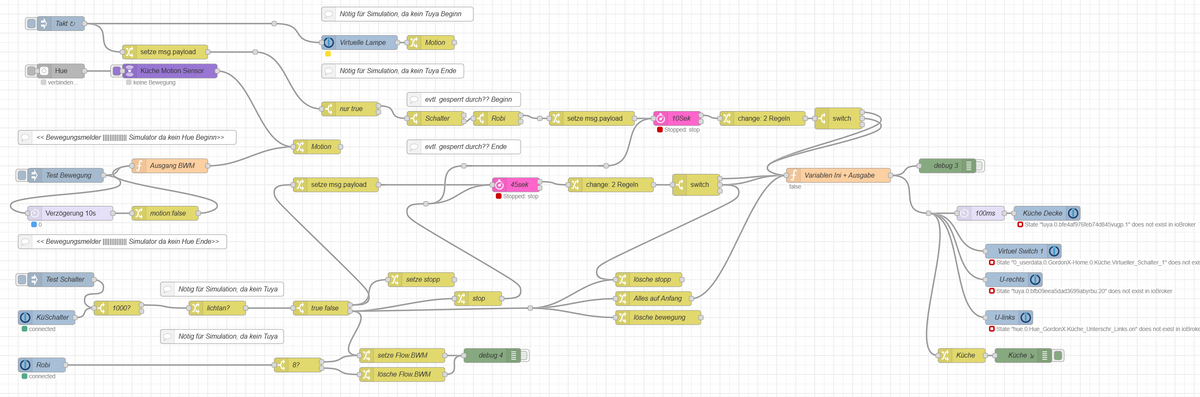Screen dimensions: 1200x397
Task: Select comment 'evtl. gesperrt durch?? Ende'
Action: click(x=463, y=147)
